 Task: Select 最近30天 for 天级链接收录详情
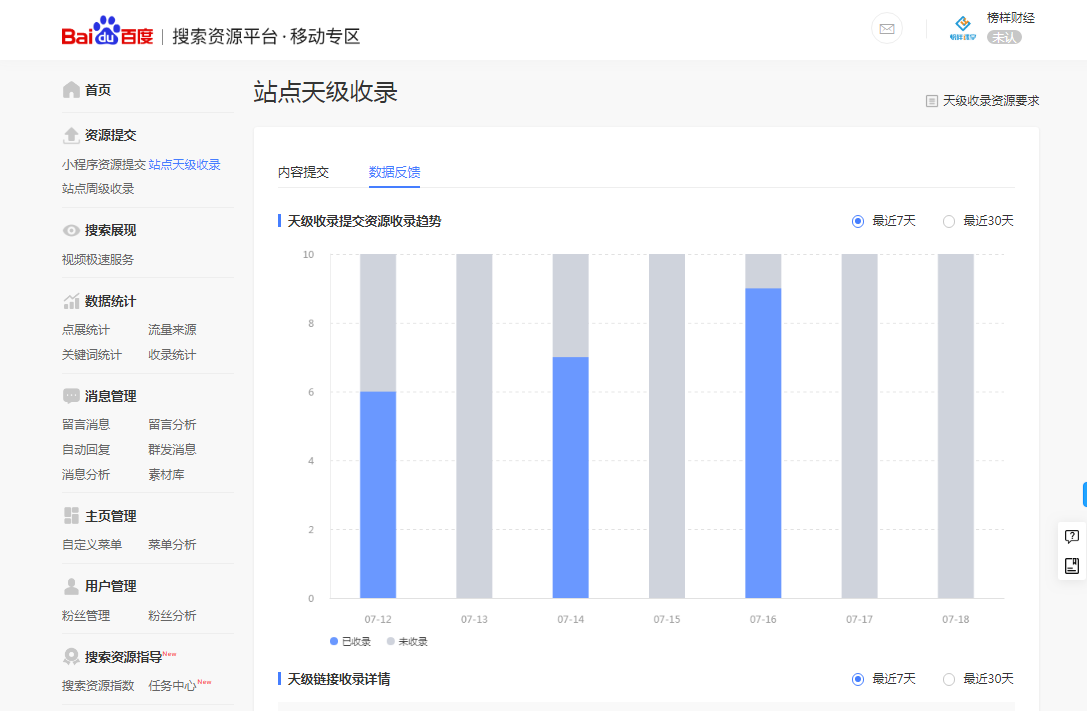point(949,679)
